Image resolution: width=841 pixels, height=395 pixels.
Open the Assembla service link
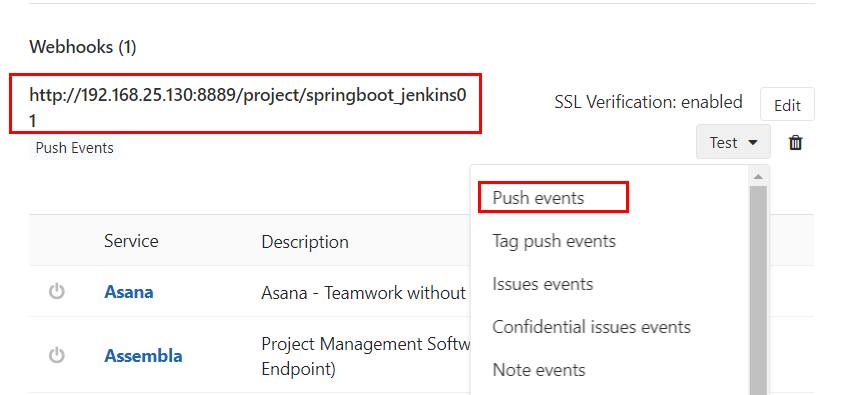pyautogui.click(x=143, y=356)
